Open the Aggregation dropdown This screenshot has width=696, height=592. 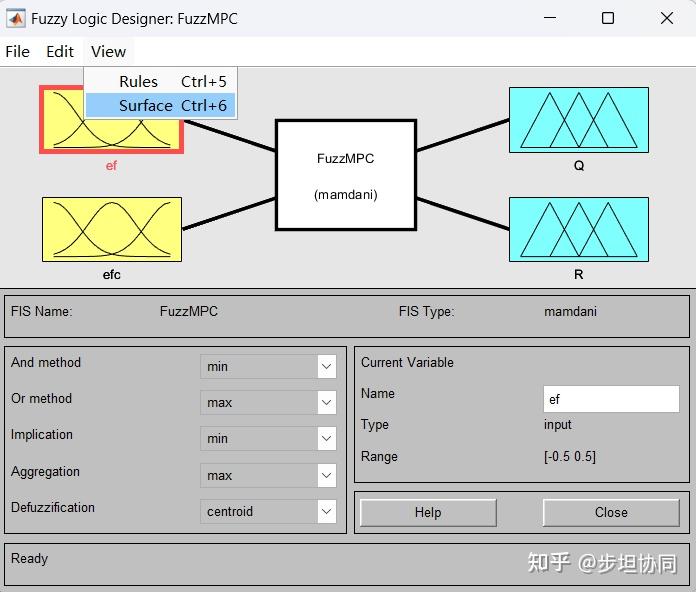268,475
